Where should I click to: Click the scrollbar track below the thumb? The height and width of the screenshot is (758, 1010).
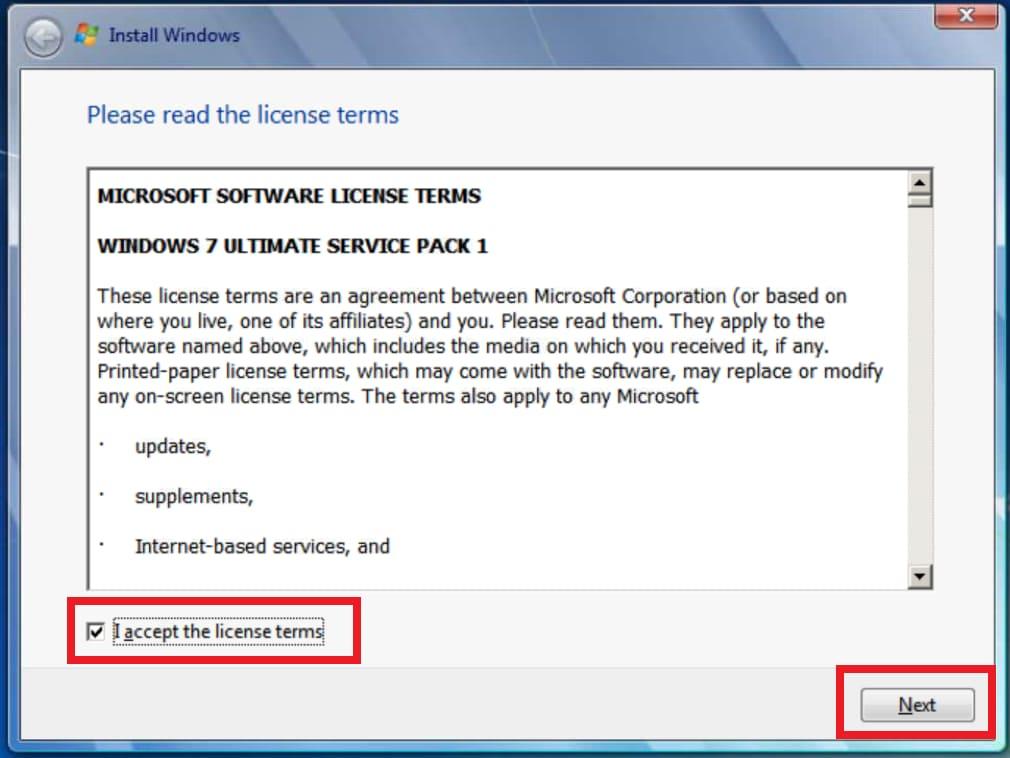919,400
